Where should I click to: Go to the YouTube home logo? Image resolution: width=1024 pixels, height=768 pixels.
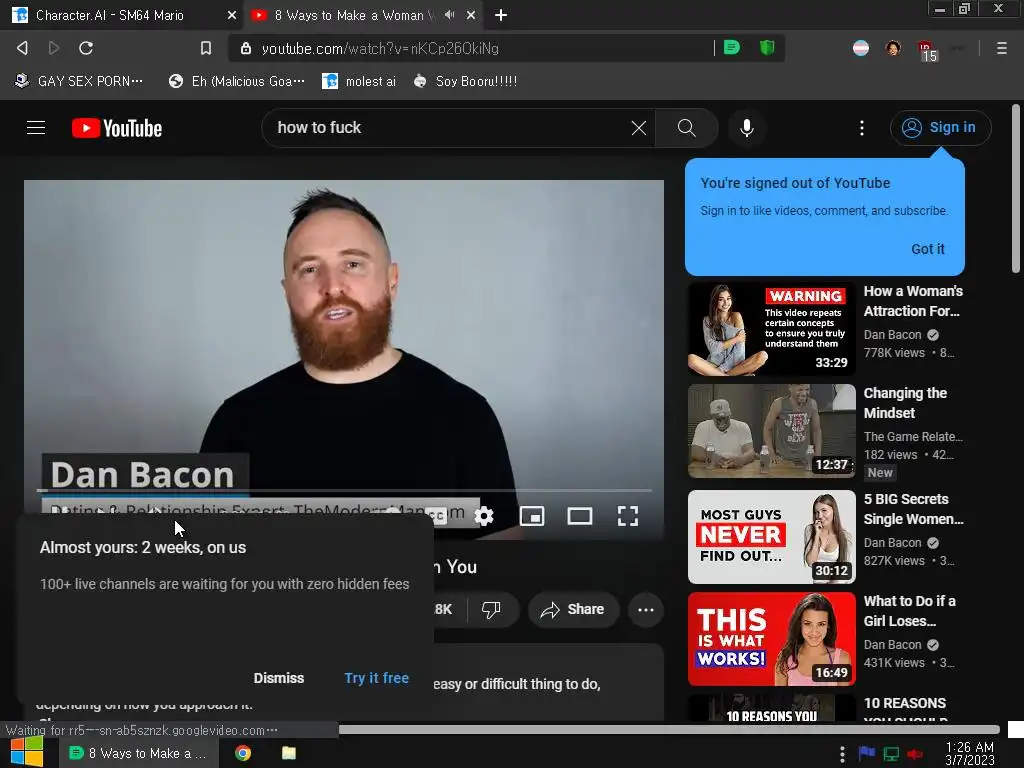coord(117,128)
